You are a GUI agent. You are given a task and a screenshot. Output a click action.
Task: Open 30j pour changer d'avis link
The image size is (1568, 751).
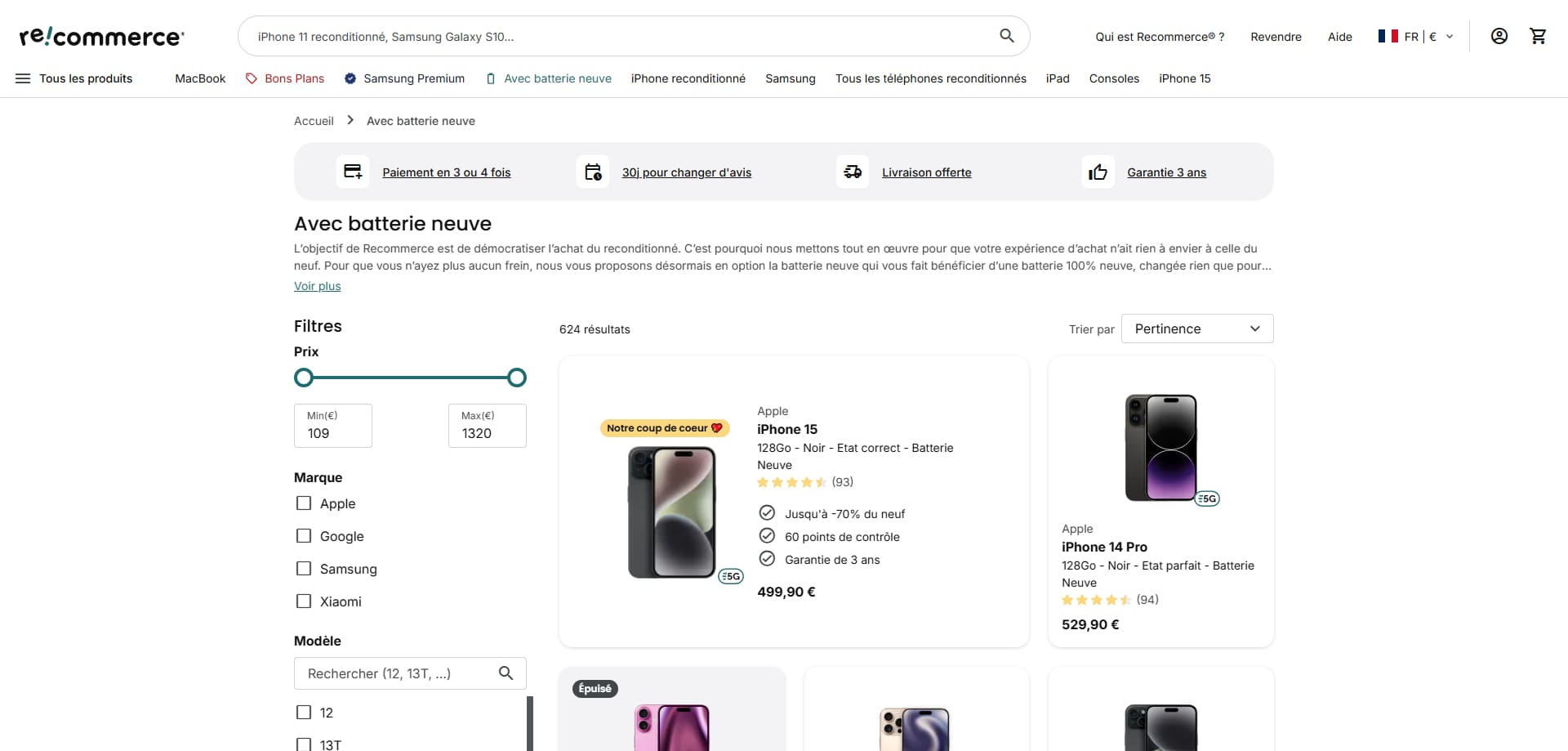point(687,172)
